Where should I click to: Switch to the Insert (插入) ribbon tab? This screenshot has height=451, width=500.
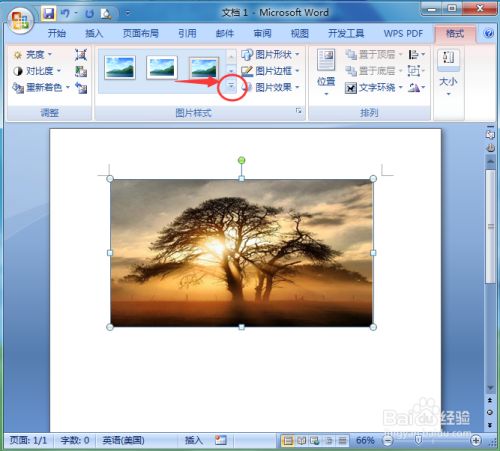(x=94, y=33)
